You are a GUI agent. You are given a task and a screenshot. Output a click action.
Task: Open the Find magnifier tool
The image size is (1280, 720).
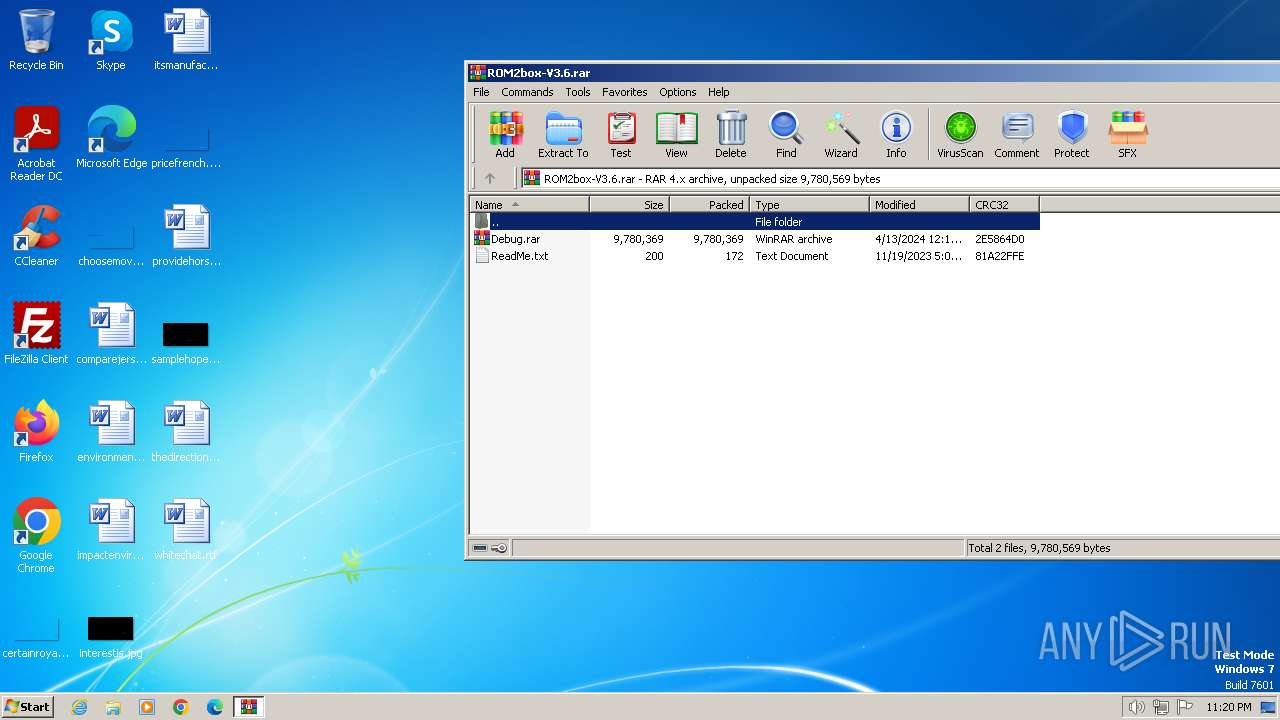pos(786,135)
